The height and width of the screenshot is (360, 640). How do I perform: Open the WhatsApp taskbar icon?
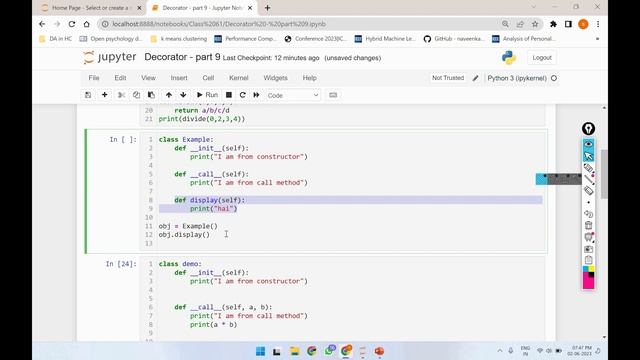(x=329, y=351)
